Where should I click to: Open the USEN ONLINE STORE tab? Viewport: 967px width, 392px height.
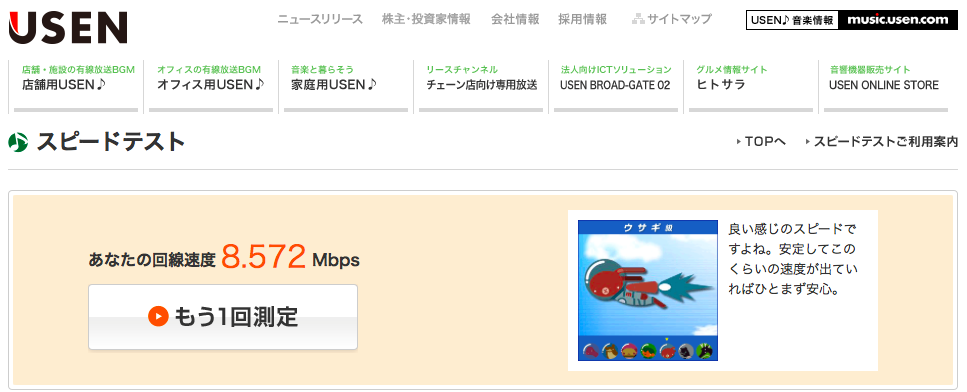[886, 86]
